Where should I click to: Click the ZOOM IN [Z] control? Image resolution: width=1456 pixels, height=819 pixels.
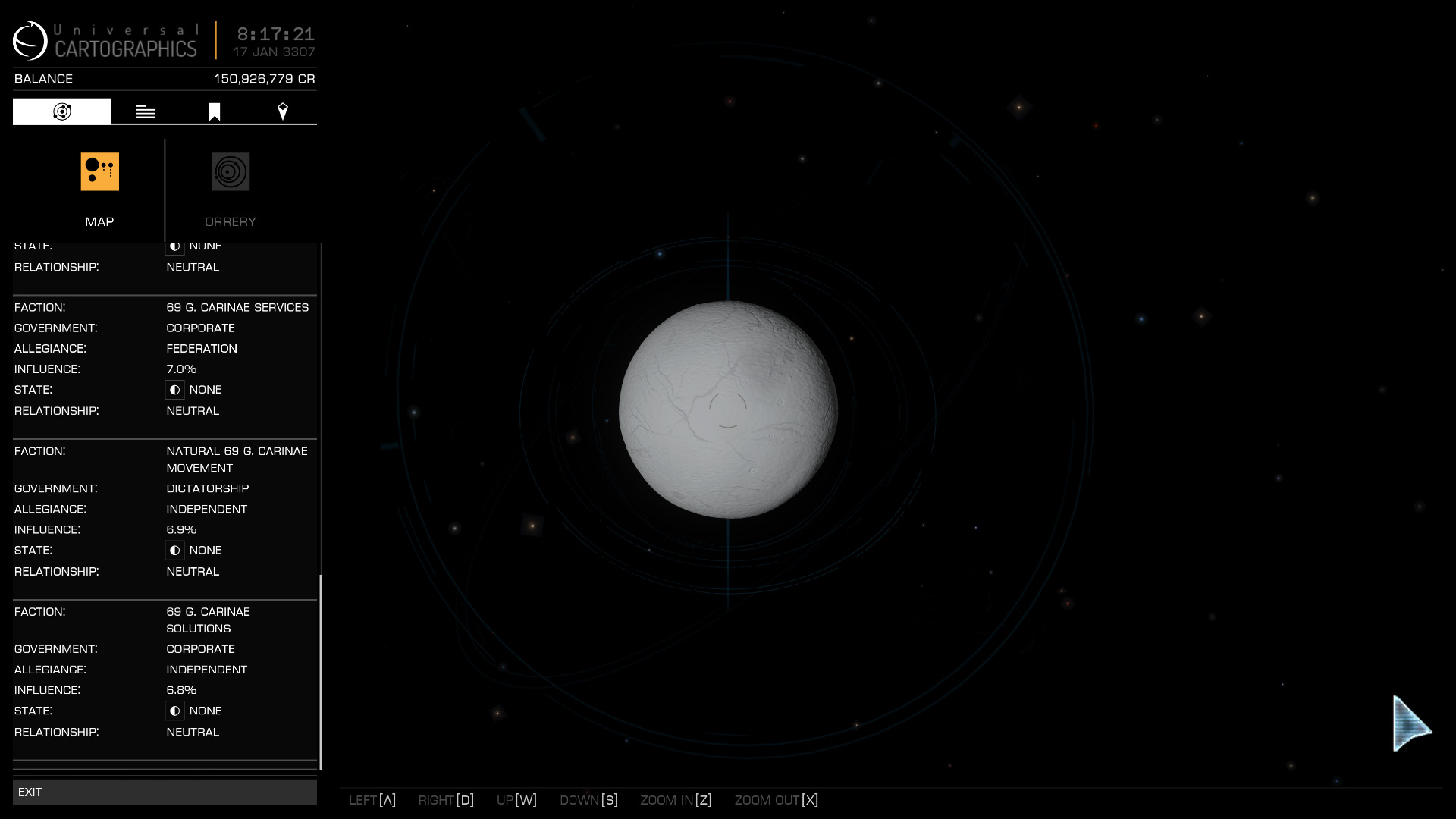pos(676,800)
